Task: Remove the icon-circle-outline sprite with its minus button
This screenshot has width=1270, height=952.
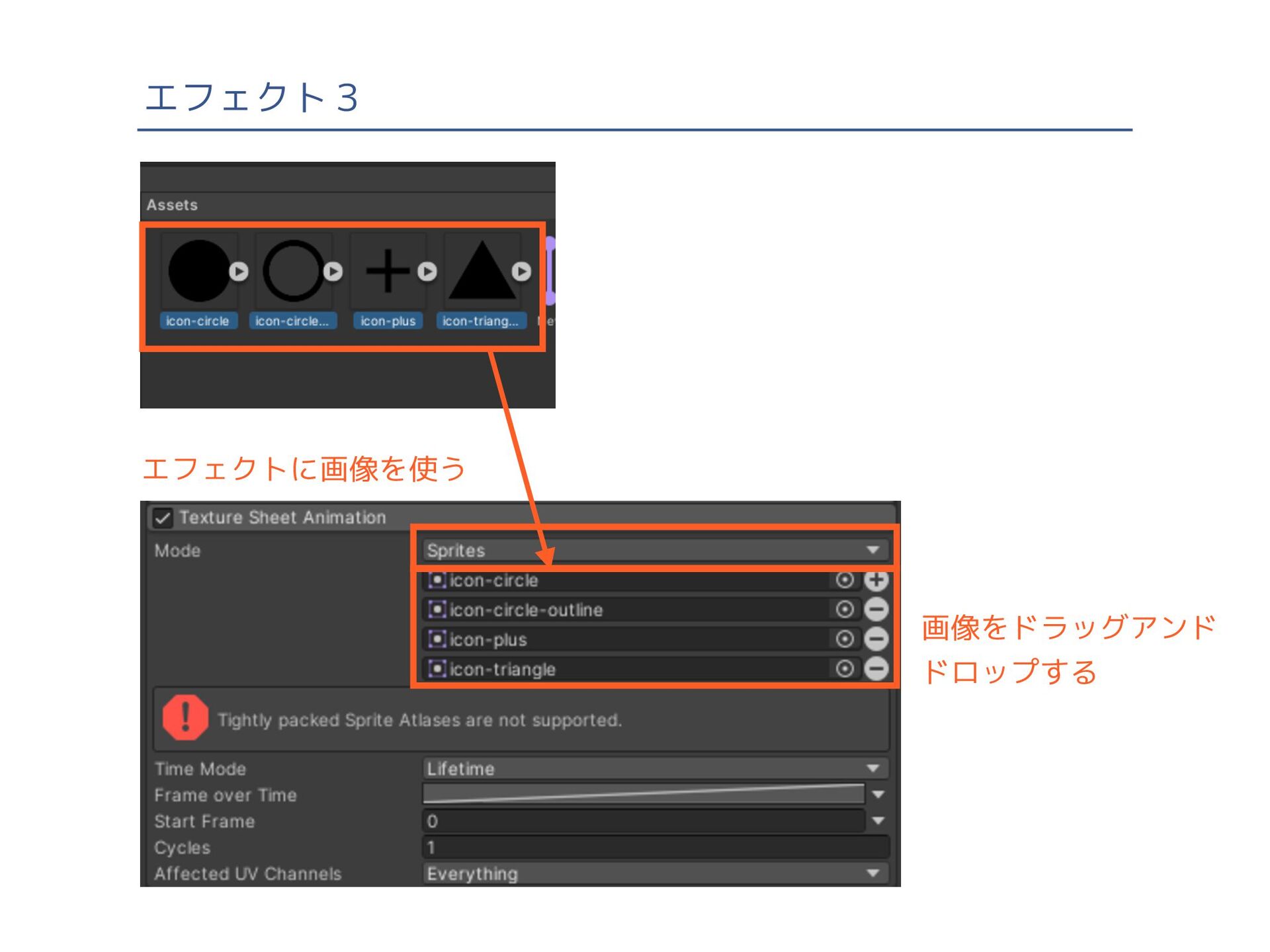Action: 876,610
